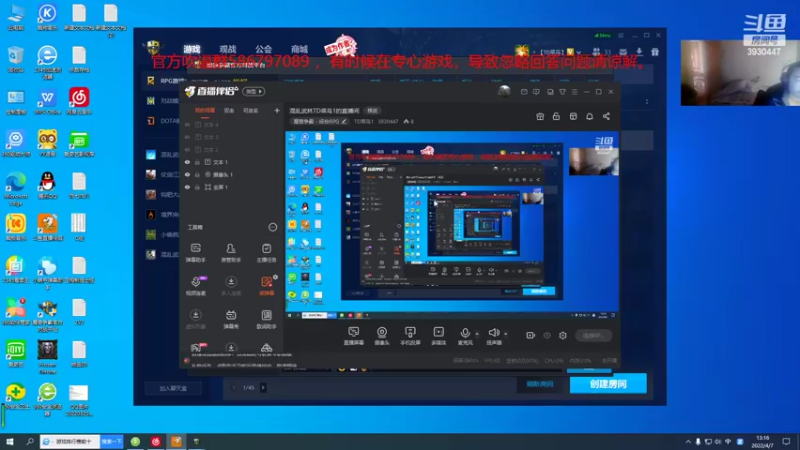Click 创建房间 create room button

point(608,384)
